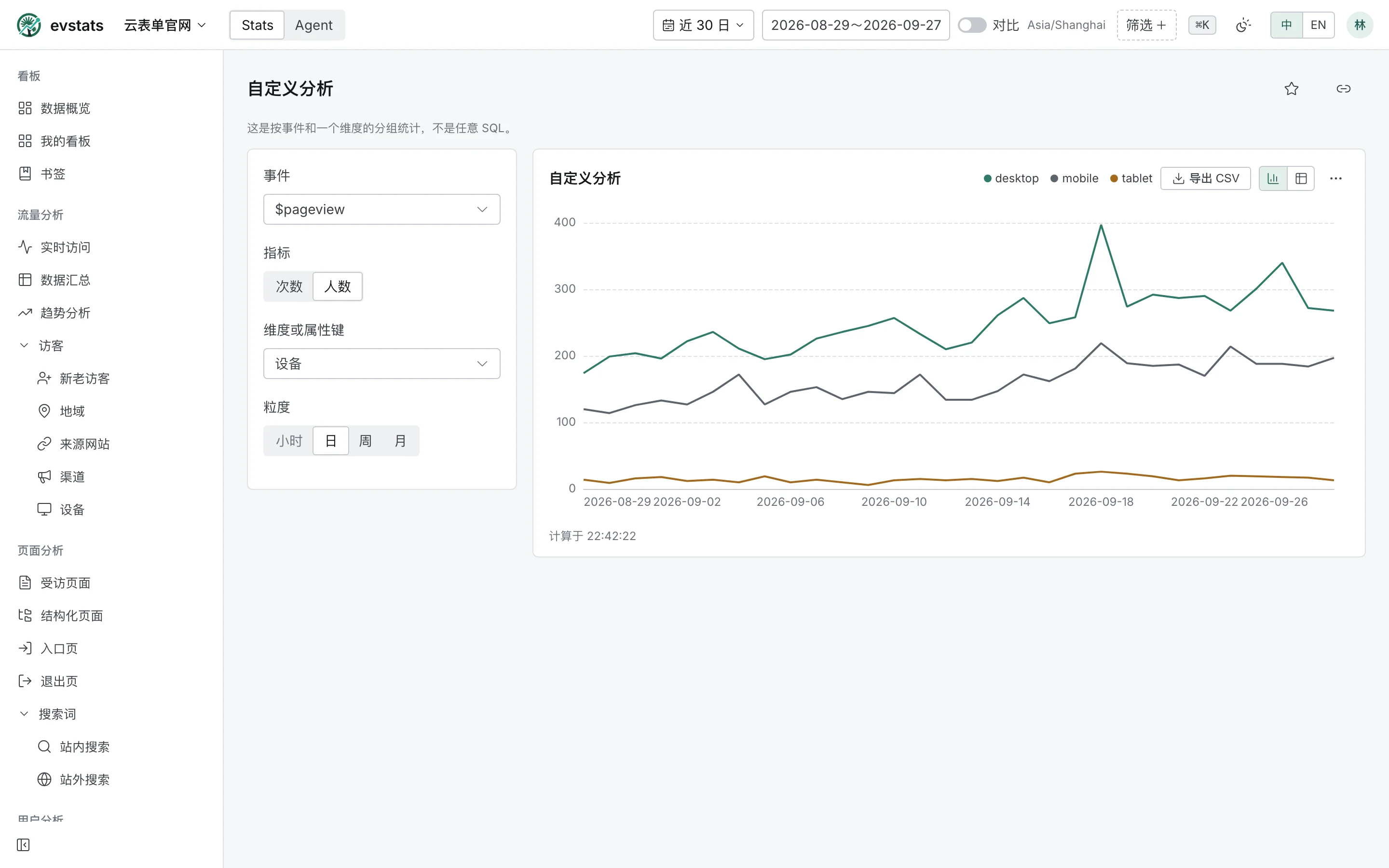
Task: Switch to table view icon
Action: point(1301,178)
